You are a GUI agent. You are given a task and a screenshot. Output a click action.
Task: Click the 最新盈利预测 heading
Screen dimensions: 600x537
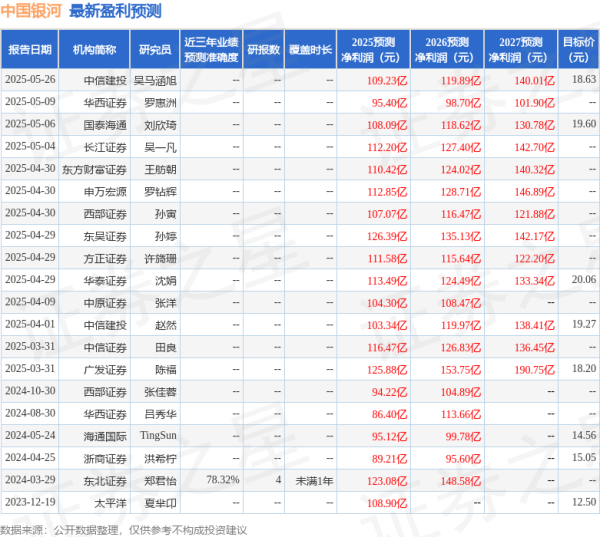[x=116, y=12]
